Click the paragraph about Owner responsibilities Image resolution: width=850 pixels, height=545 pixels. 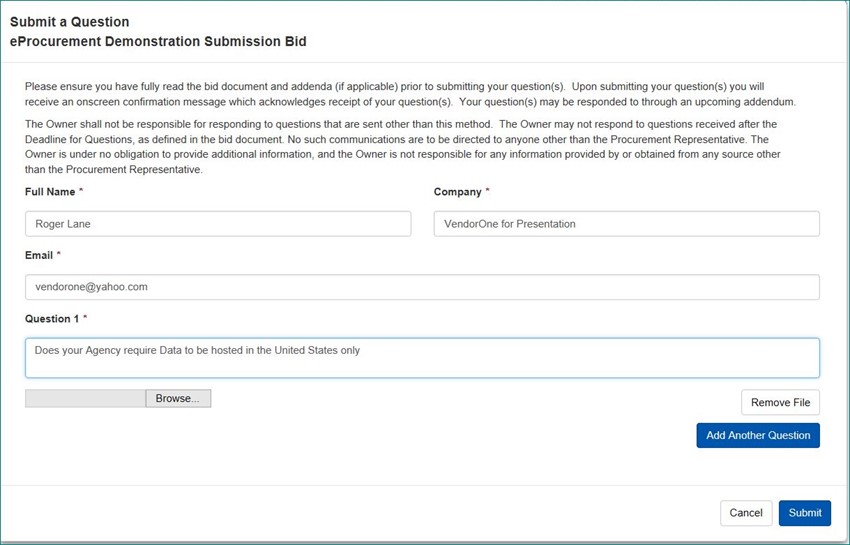pos(400,146)
